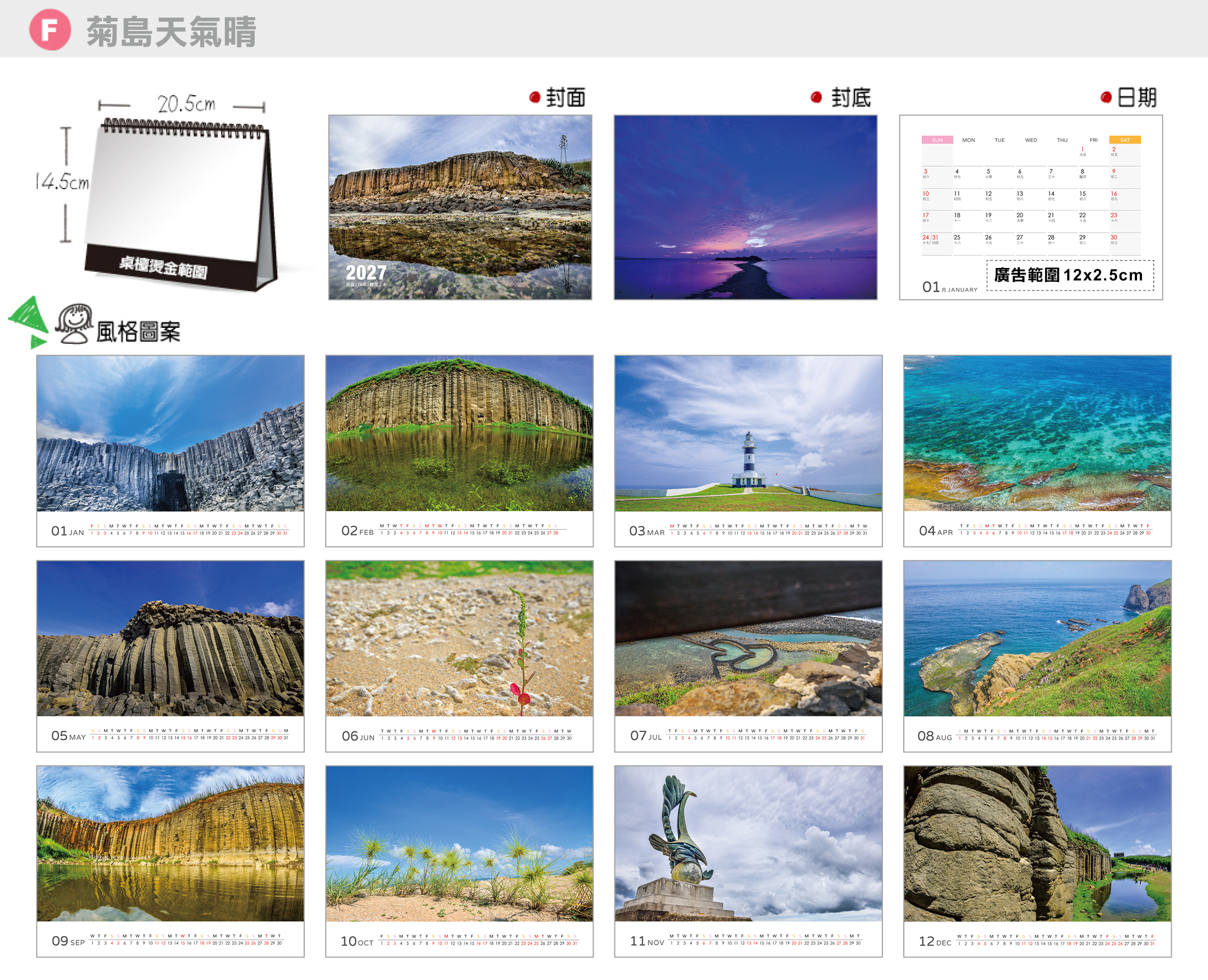Click the cartoon girl face icon
Image resolution: width=1208 pixels, height=980 pixels.
point(74,324)
